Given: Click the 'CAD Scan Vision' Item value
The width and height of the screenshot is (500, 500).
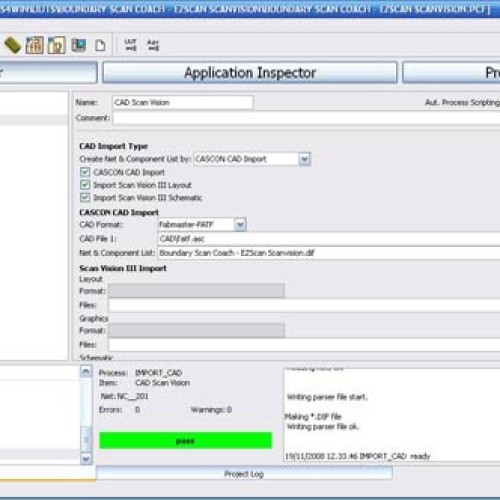Looking at the screenshot, I should tap(163, 383).
